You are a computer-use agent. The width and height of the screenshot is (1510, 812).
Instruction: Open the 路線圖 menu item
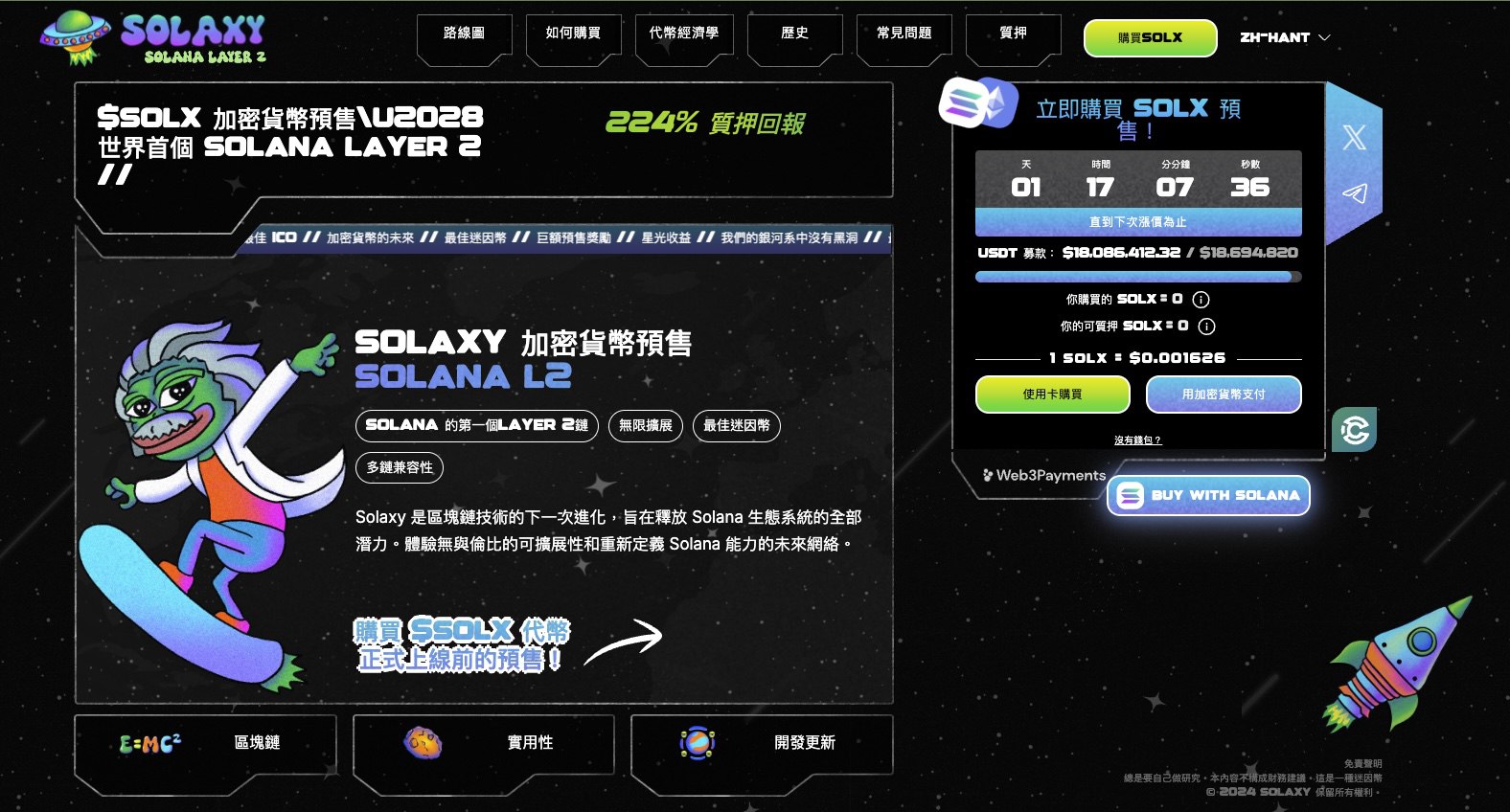464,34
